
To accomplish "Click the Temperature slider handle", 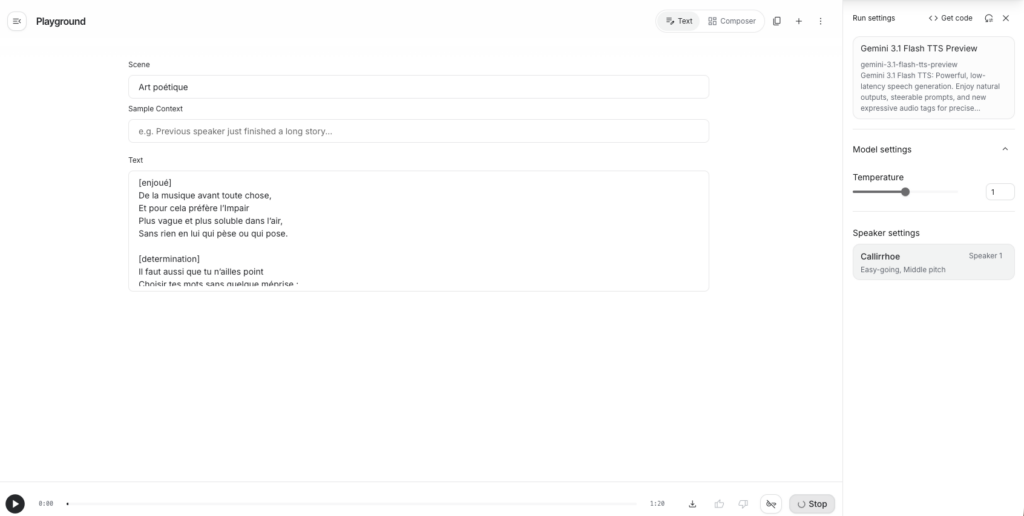I will pos(905,192).
